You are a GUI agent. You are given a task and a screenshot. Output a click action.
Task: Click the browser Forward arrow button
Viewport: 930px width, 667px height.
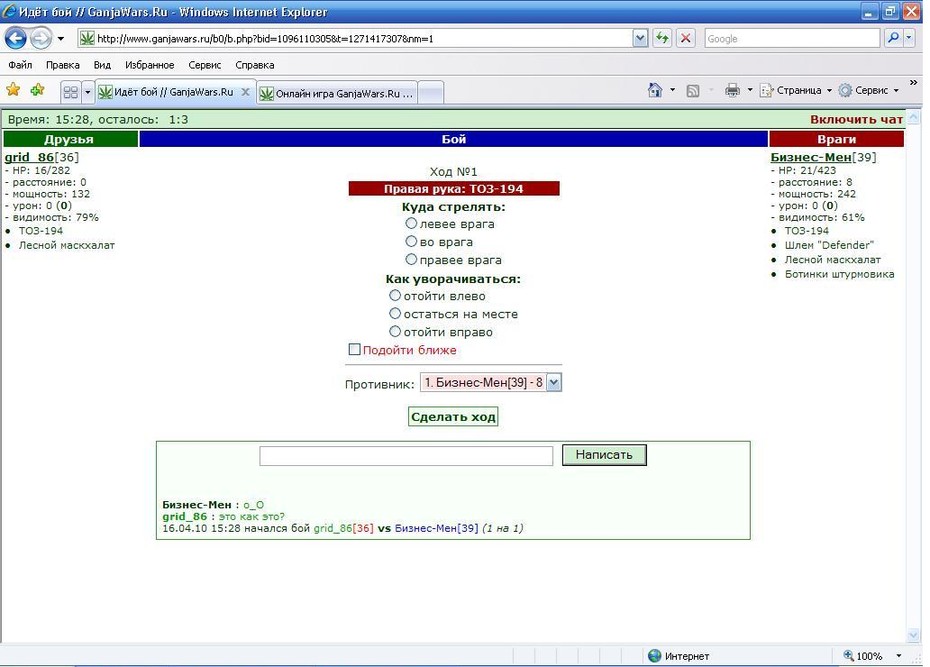pyautogui.click(x=40, y=39)
